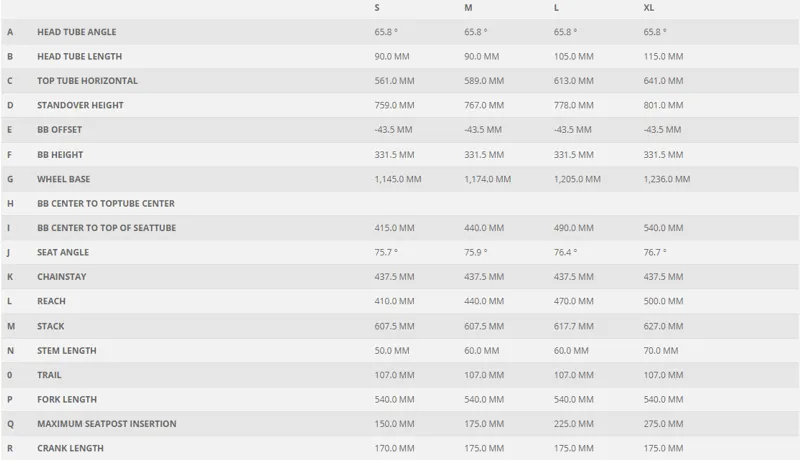The height and width of the screenshot is (460, 800).
Task: Click the SEAT ANGLE row label
Action: 62,252
